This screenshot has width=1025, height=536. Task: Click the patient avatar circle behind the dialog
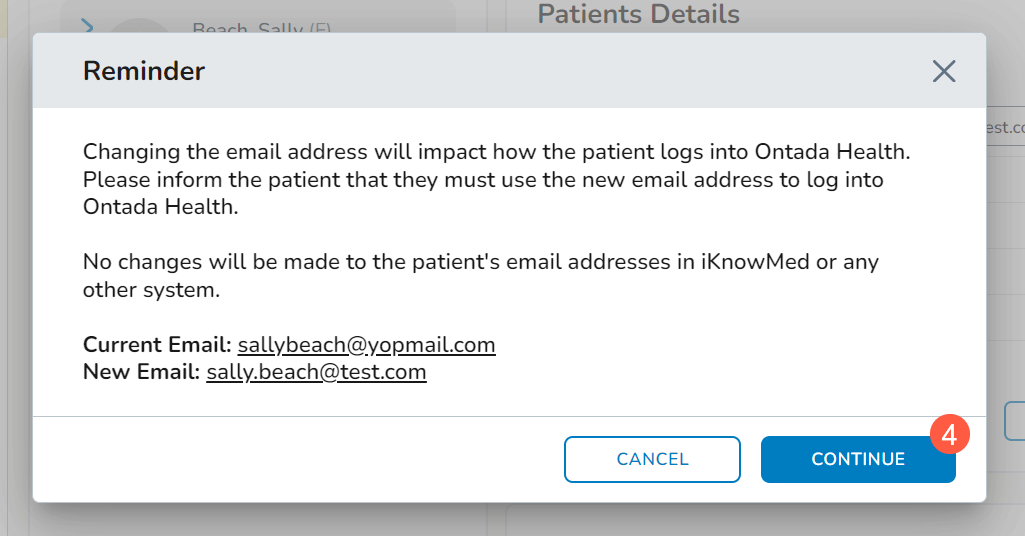click(138, 27)
